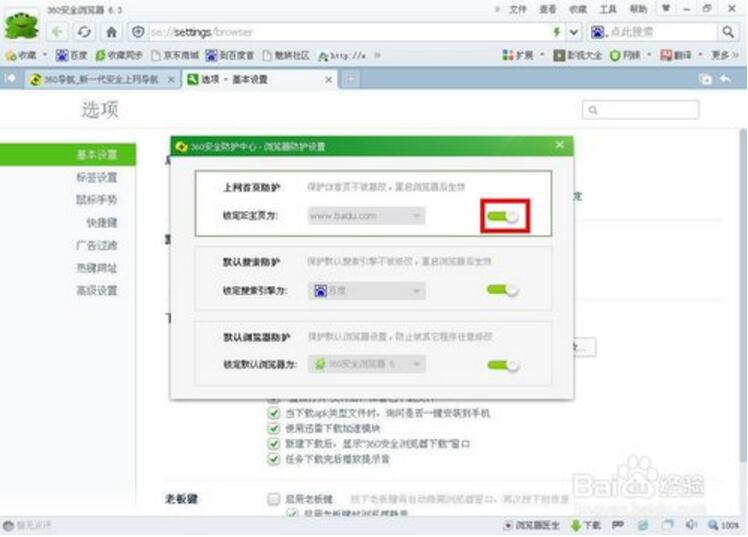Open 浏览器医生 in the status bar
Image resolution: width=748 pixels, height=537 pixels.
tap(532, 525)
